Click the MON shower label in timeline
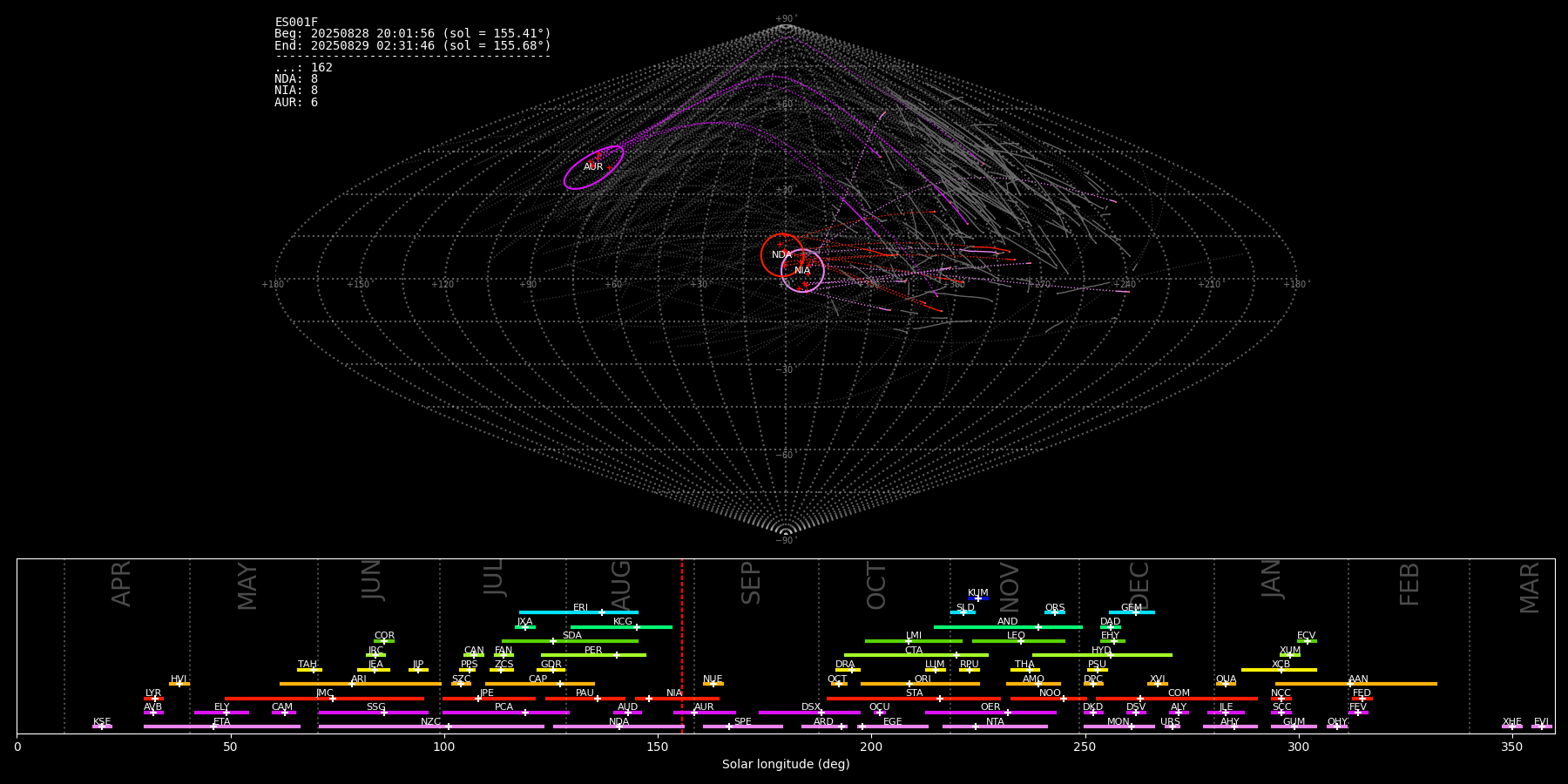The width and height of the screenshot is (1568, 784). click(x=1119, y=722)
